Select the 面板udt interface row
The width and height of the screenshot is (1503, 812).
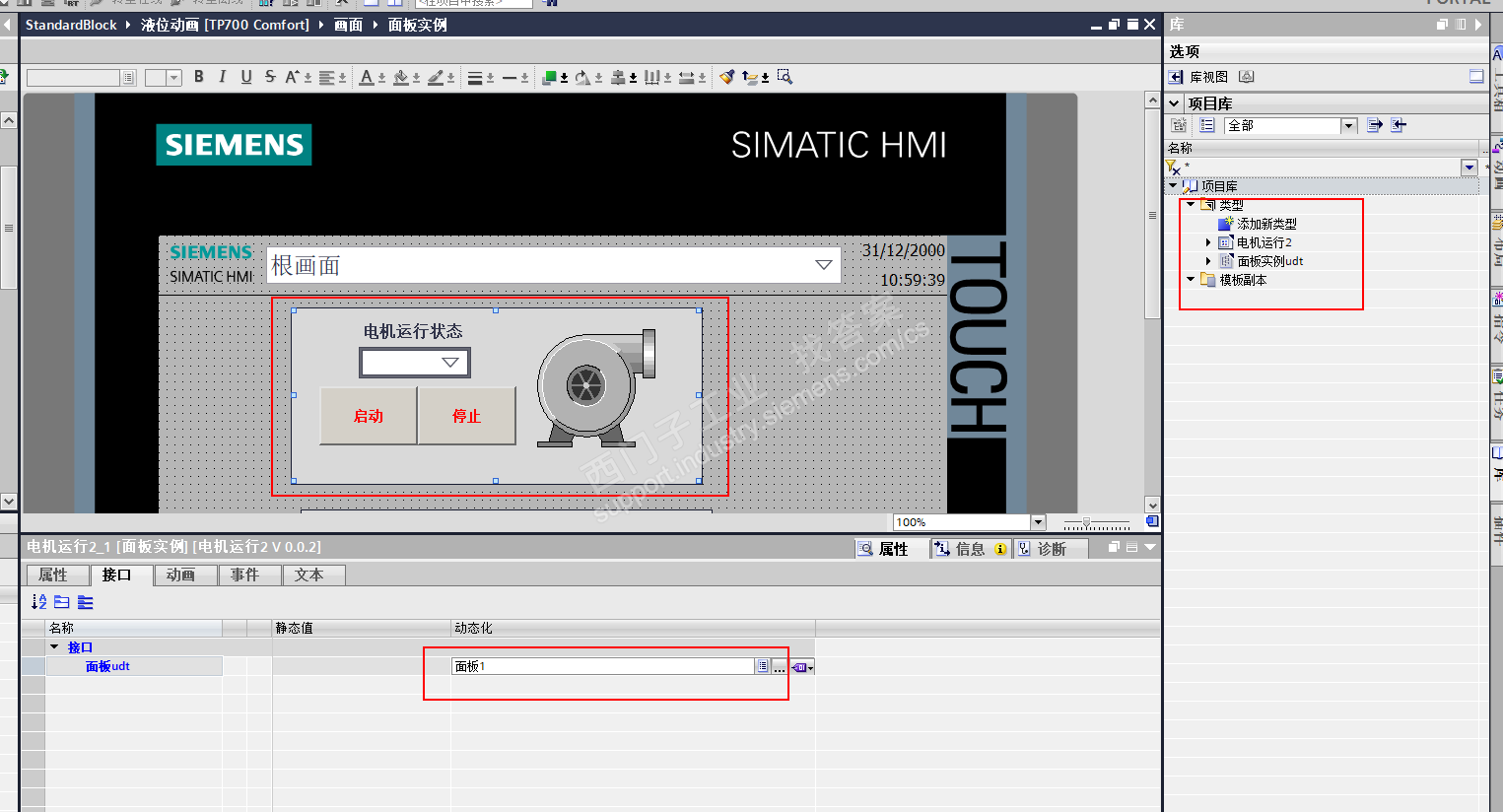[134, 667]
